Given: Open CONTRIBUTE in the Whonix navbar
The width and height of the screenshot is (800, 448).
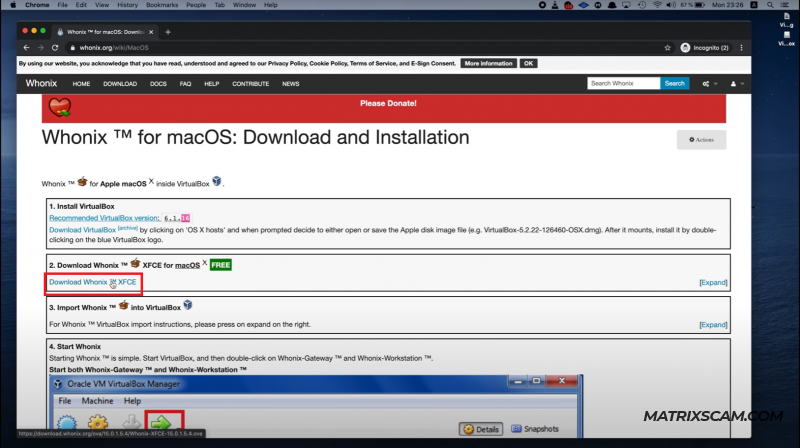Looking at the screenshot, I should tap(251, 84).
